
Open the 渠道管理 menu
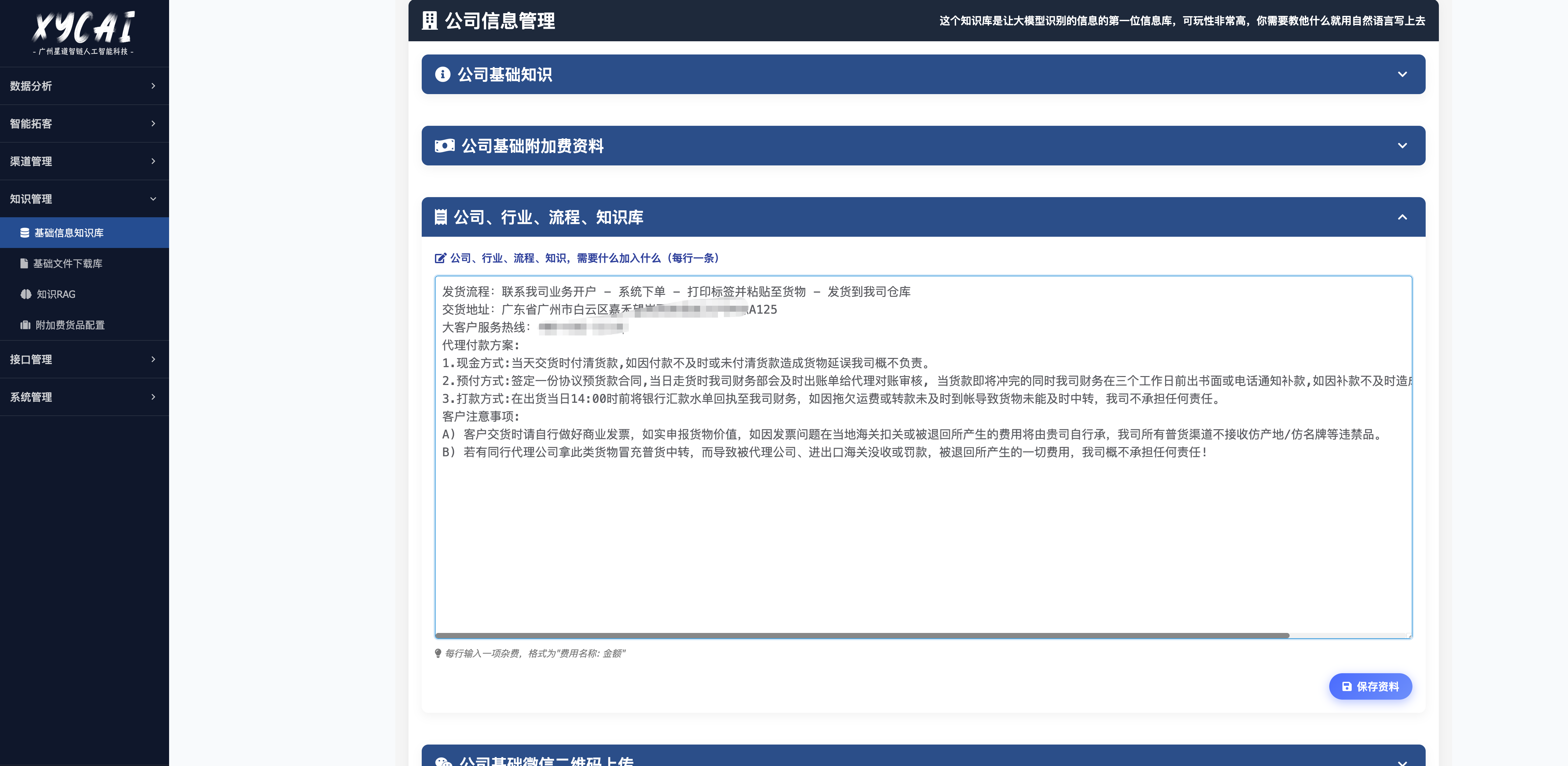click(84, 161)
